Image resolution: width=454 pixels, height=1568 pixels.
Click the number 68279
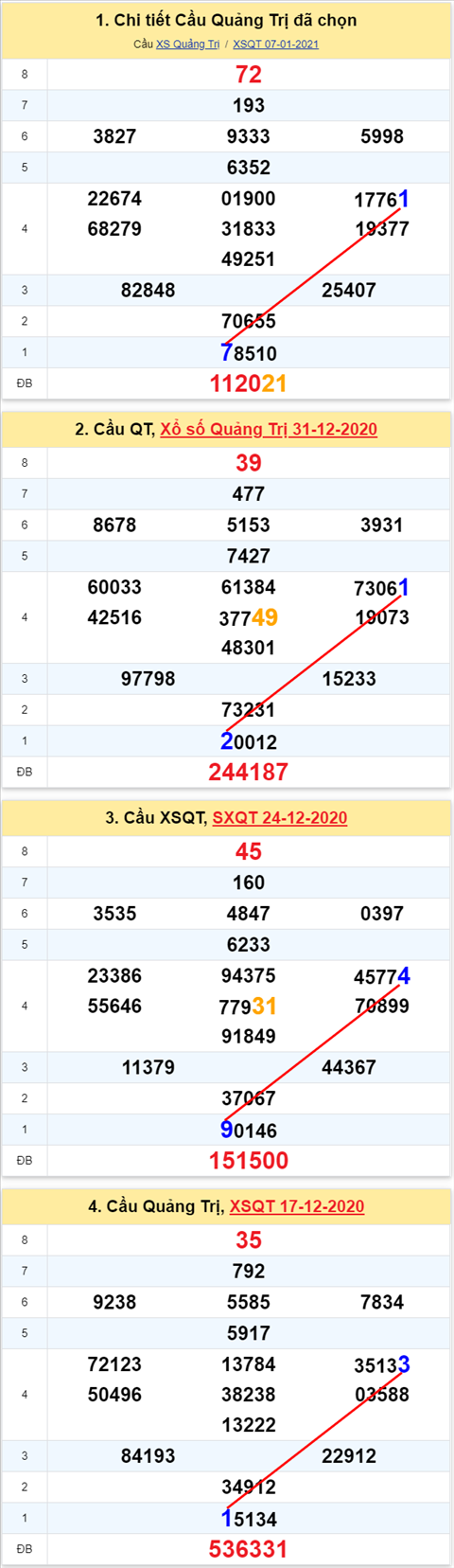[114, 228]
